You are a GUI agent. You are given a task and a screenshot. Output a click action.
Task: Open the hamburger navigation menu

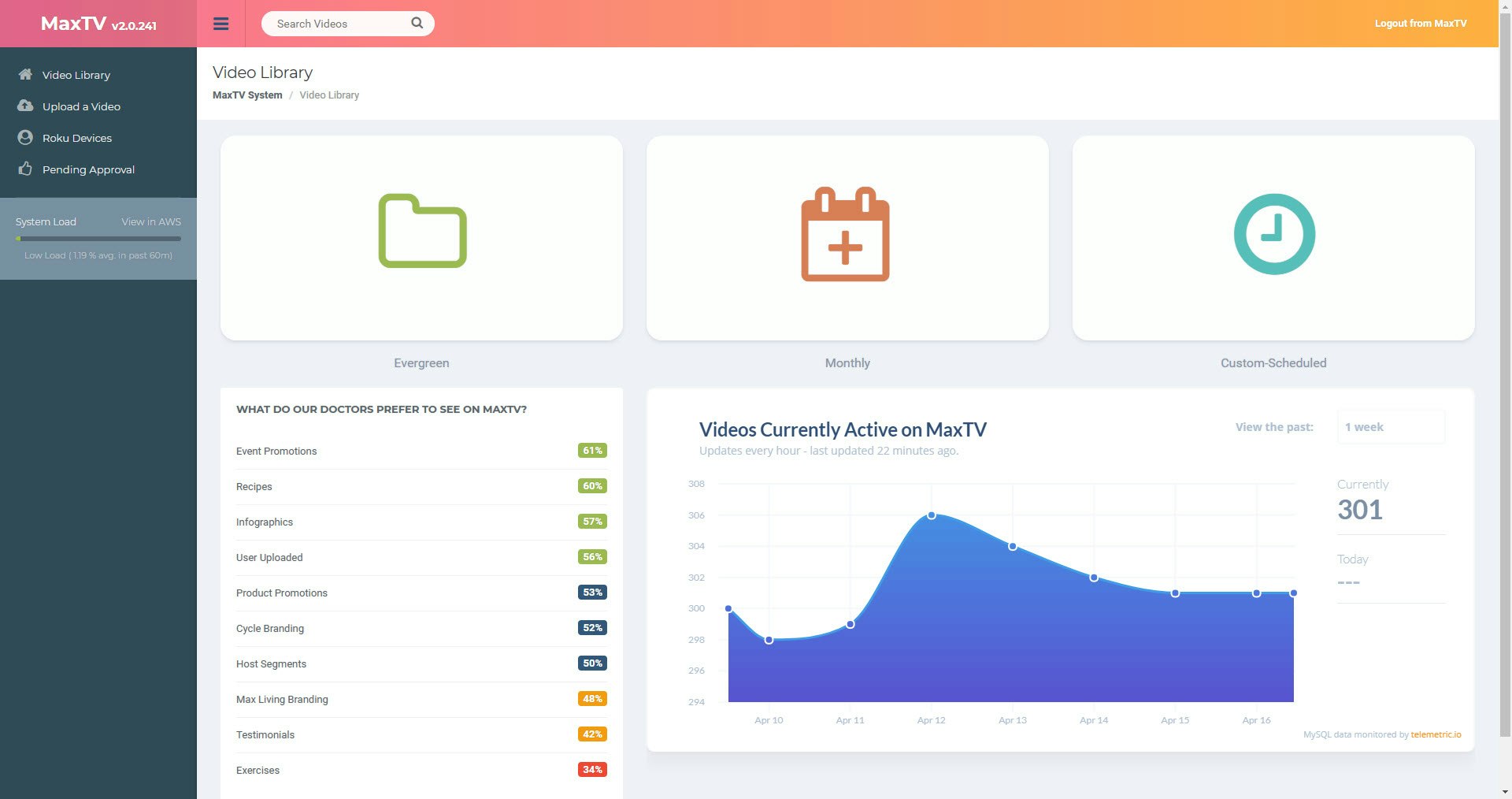221,24
